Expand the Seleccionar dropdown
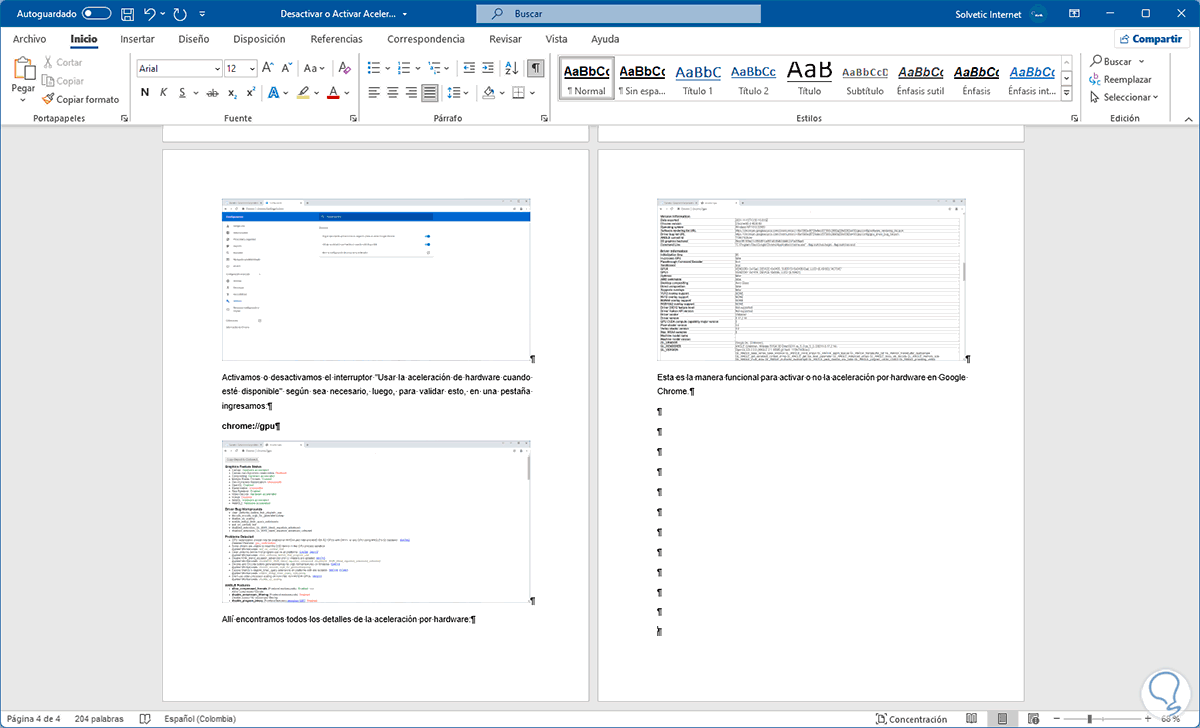The width and height of the screenshot is (1200, 728). tap(1125, 97)
